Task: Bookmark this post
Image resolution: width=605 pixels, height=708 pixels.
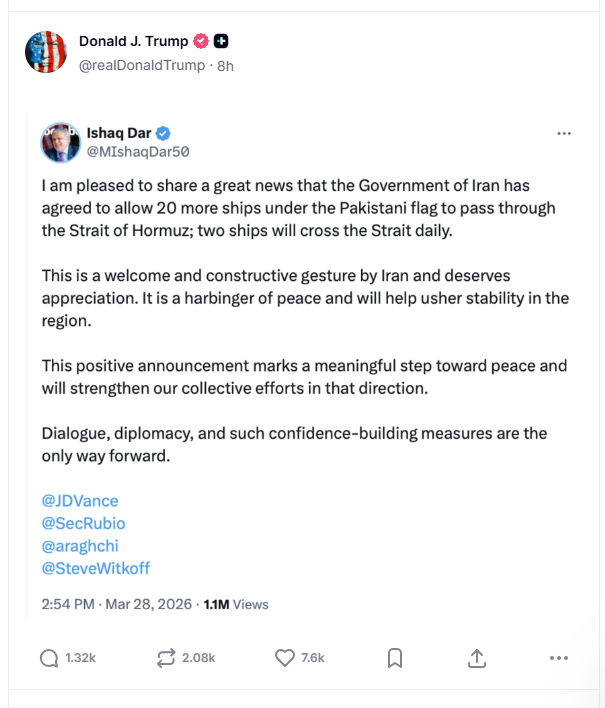Action: tap(395, 657)
